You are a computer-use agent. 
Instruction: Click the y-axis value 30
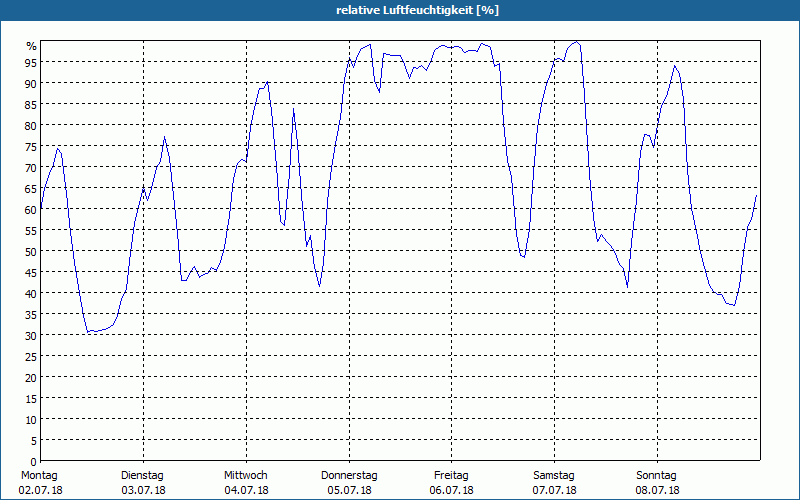tap(31, 336)
